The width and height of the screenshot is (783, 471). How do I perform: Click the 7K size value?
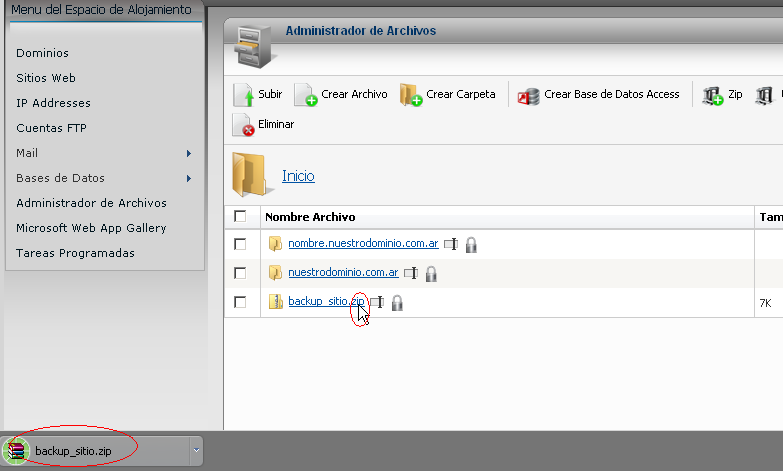click(766, 303)
